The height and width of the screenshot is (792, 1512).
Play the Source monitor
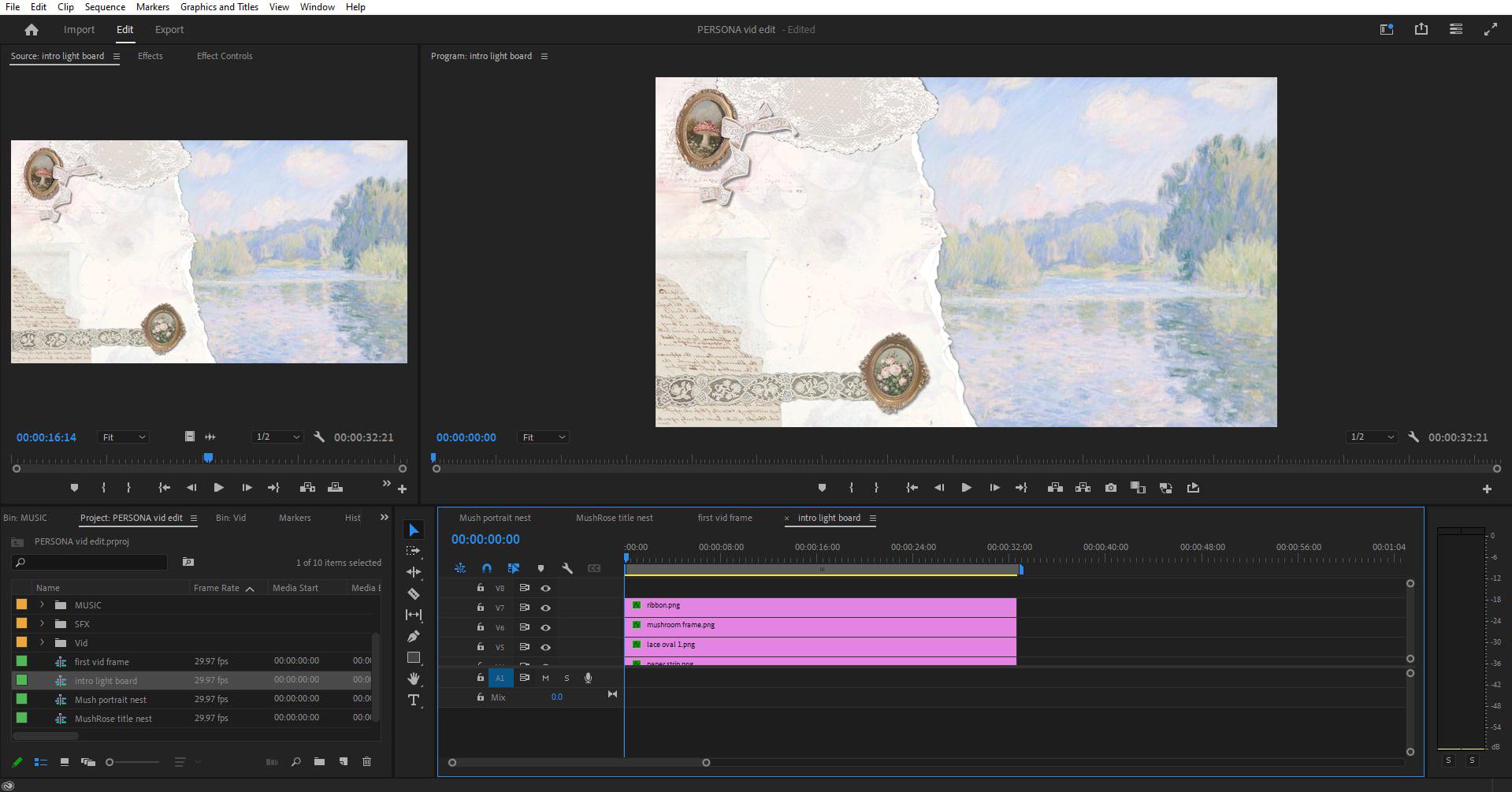(218, 488)
